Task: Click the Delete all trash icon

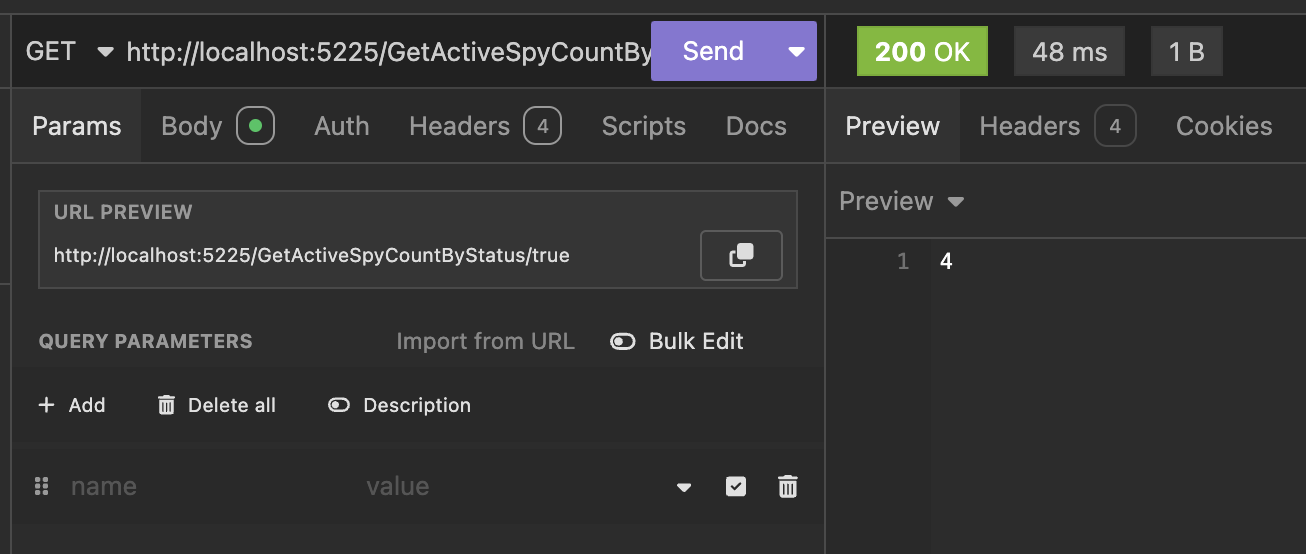Action: [x=166, y=405]
